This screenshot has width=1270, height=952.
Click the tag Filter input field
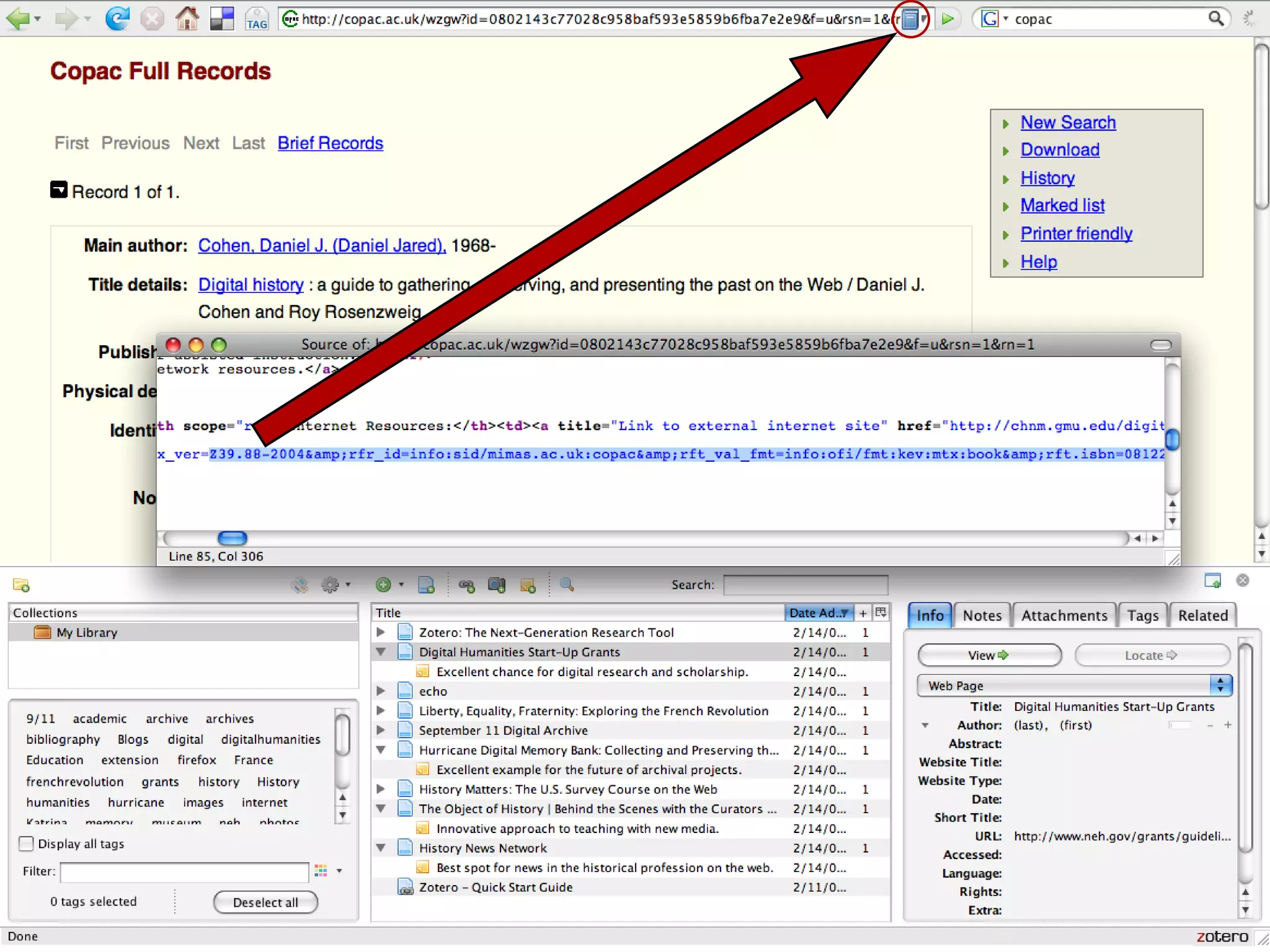[x=184, y=871]
